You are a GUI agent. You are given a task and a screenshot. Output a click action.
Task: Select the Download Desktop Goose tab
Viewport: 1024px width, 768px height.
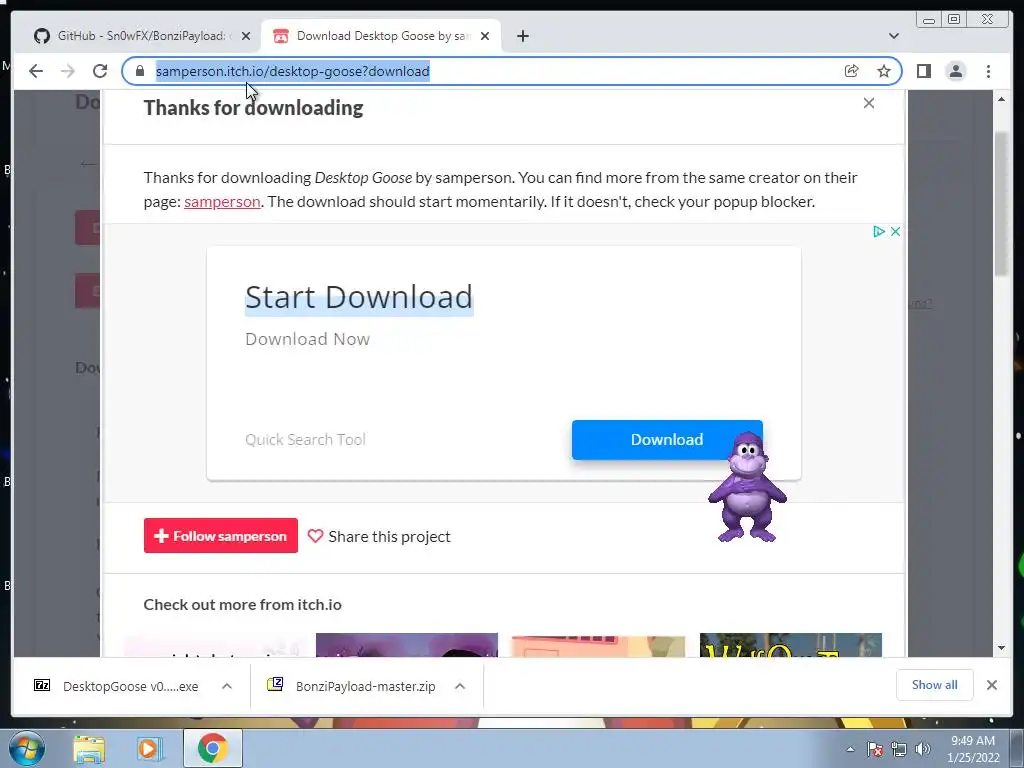381,36
